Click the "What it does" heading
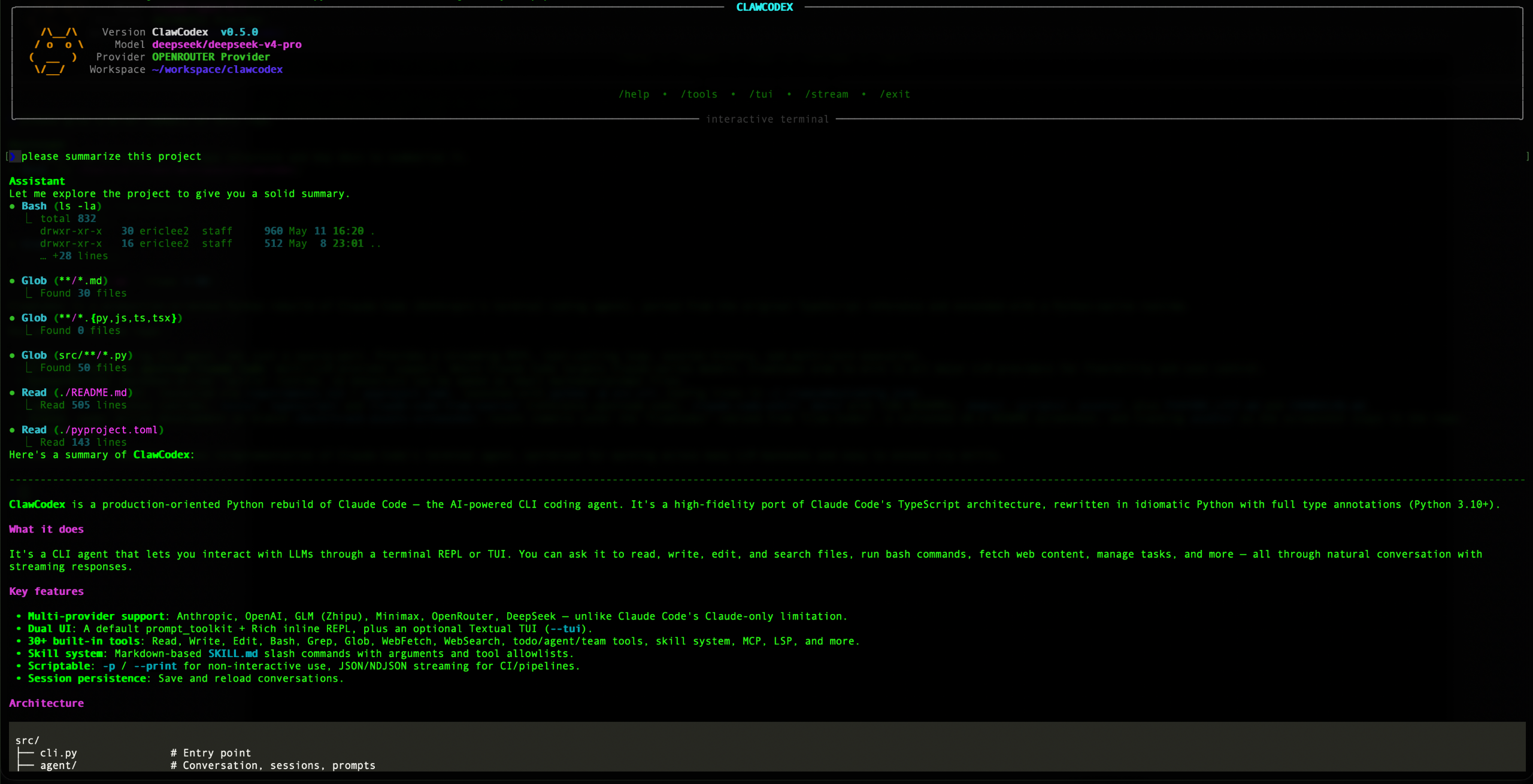 [x=46, y=529]
